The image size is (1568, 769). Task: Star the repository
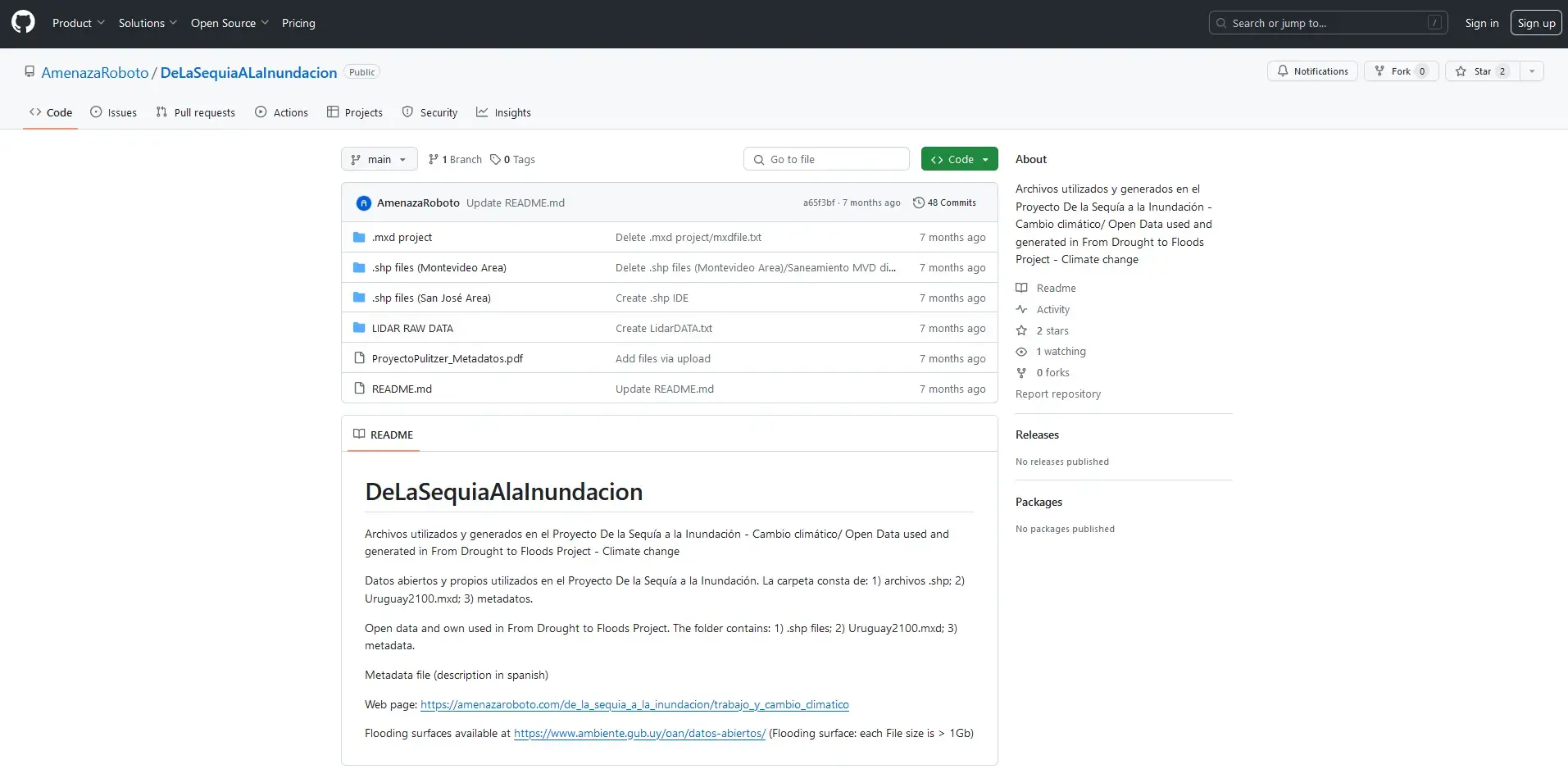1482,71
